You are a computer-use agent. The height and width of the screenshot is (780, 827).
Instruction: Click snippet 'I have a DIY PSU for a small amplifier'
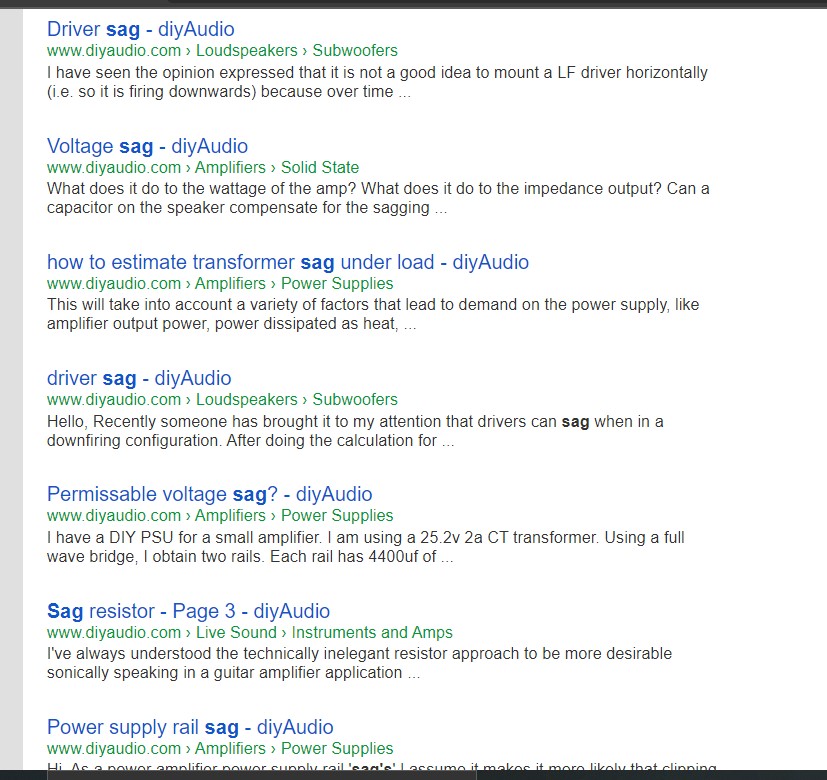click(x=366, y=547)
